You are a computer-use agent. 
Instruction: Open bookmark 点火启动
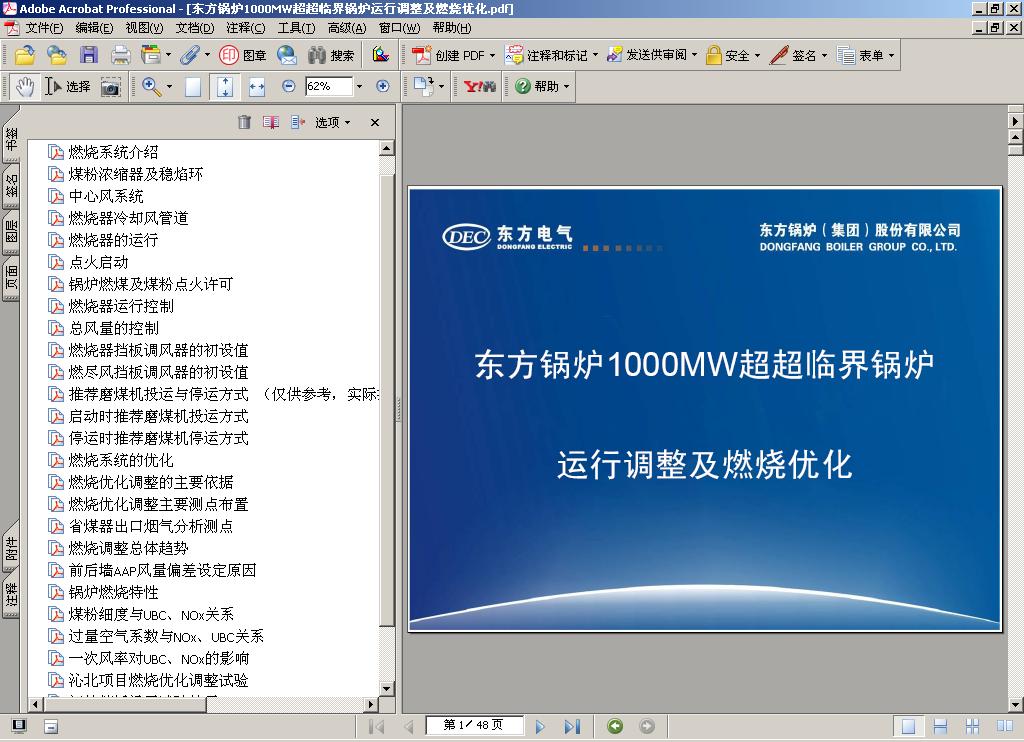(99, 262)
